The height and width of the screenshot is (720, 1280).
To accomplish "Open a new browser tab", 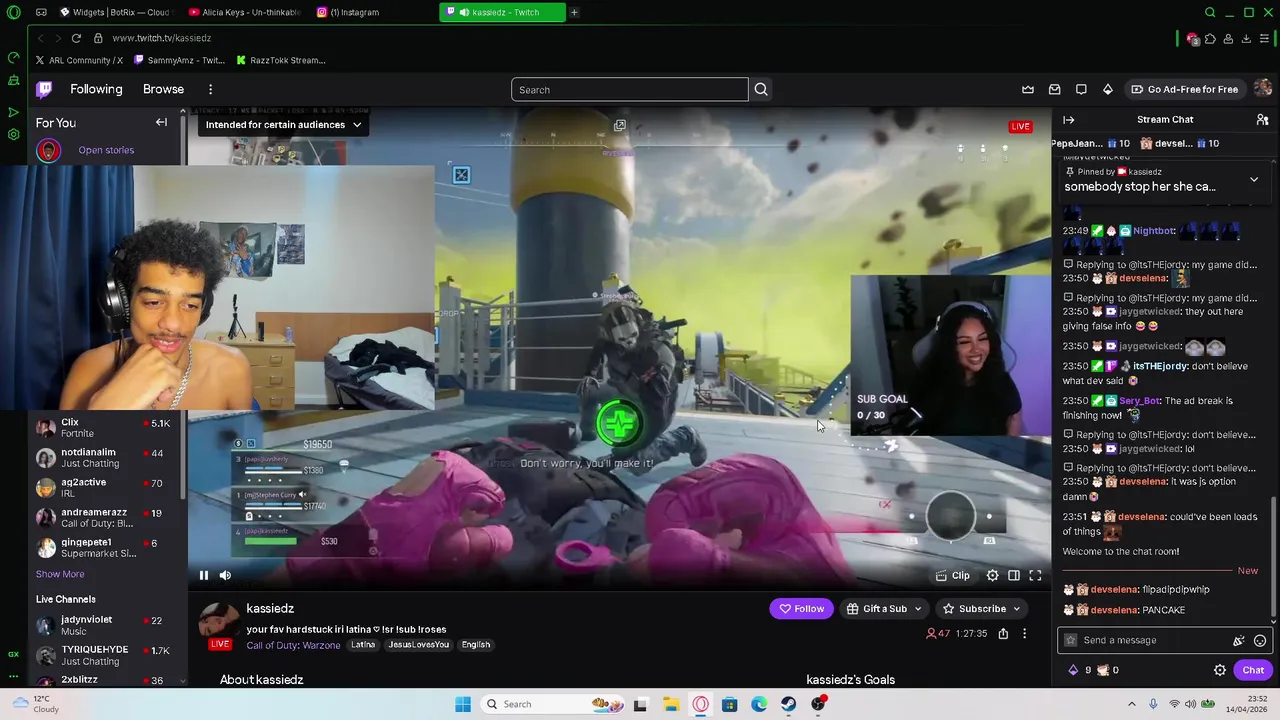I will click(574, 12).
